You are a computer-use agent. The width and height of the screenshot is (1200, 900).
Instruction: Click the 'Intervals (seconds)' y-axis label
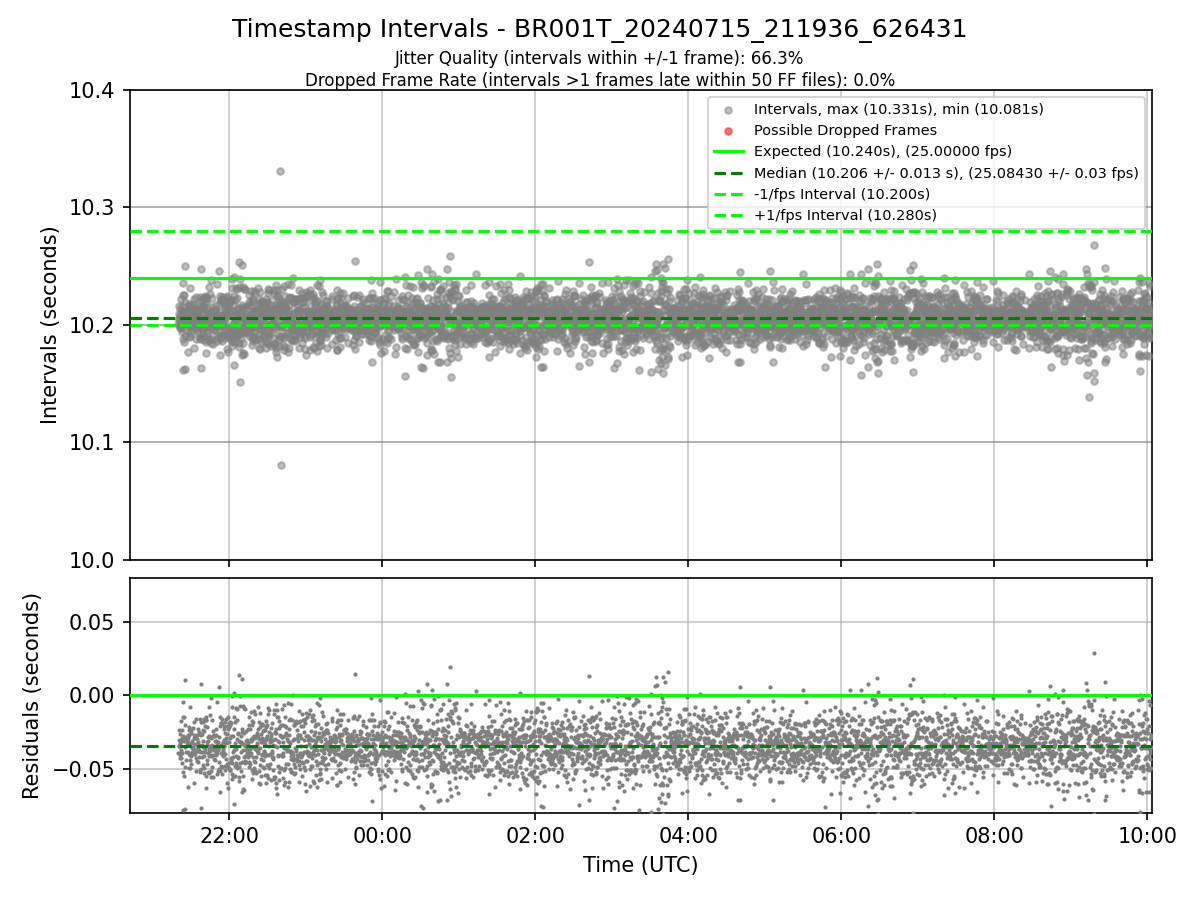tap(50, 325)
